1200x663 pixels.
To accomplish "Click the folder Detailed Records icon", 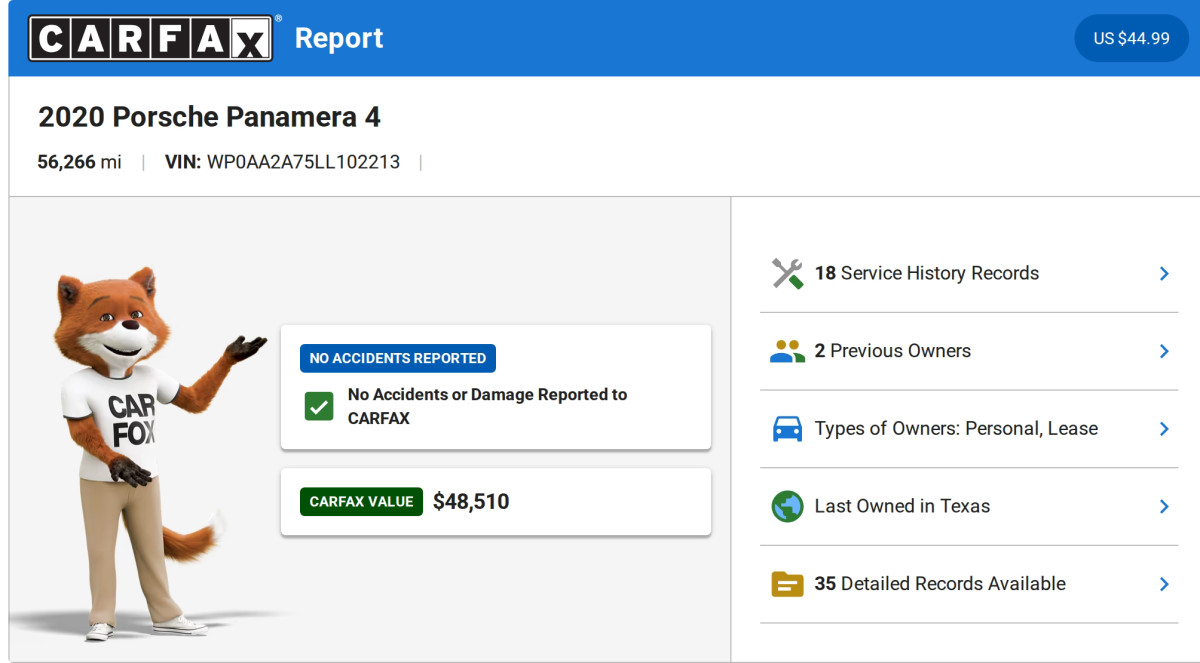I will (788, 584).
